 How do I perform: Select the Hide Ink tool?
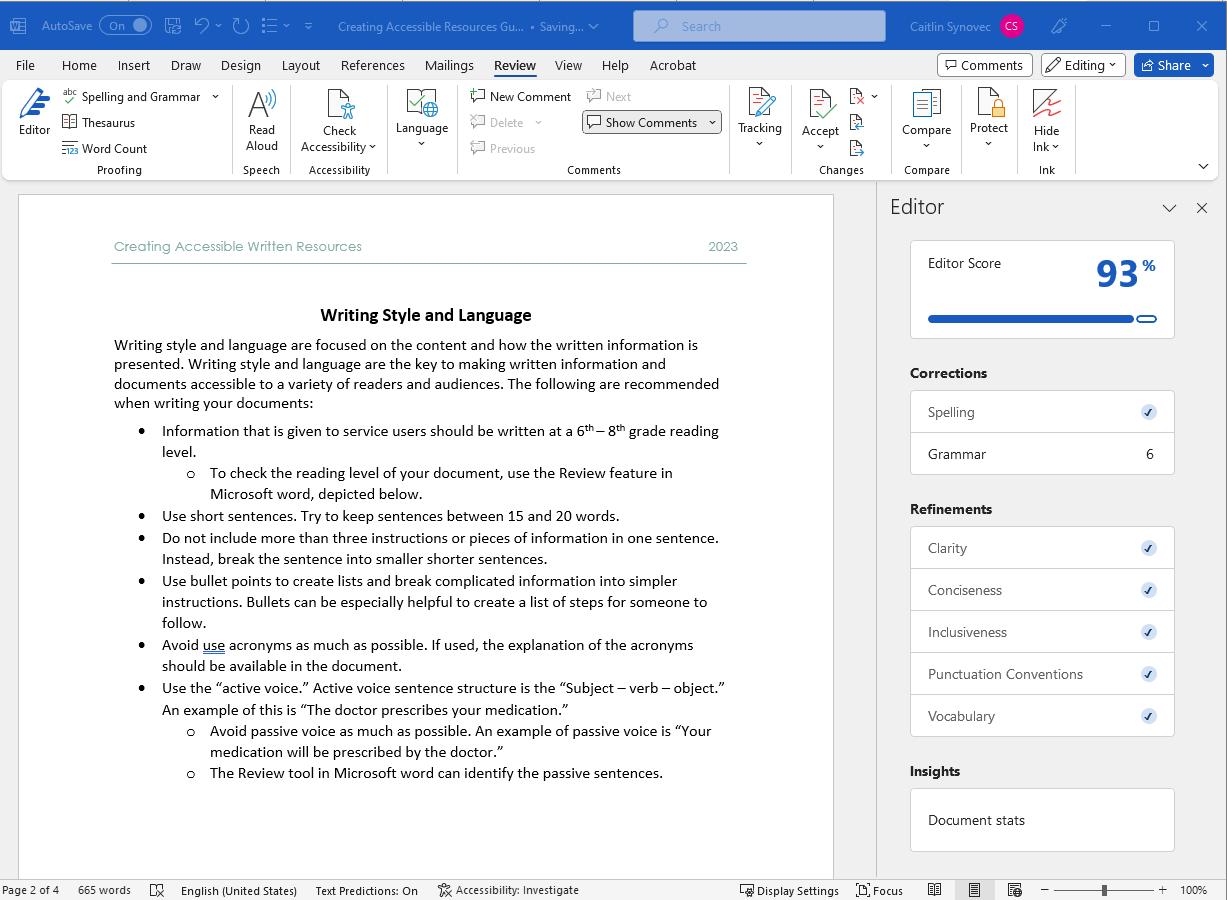point(1046,119)
